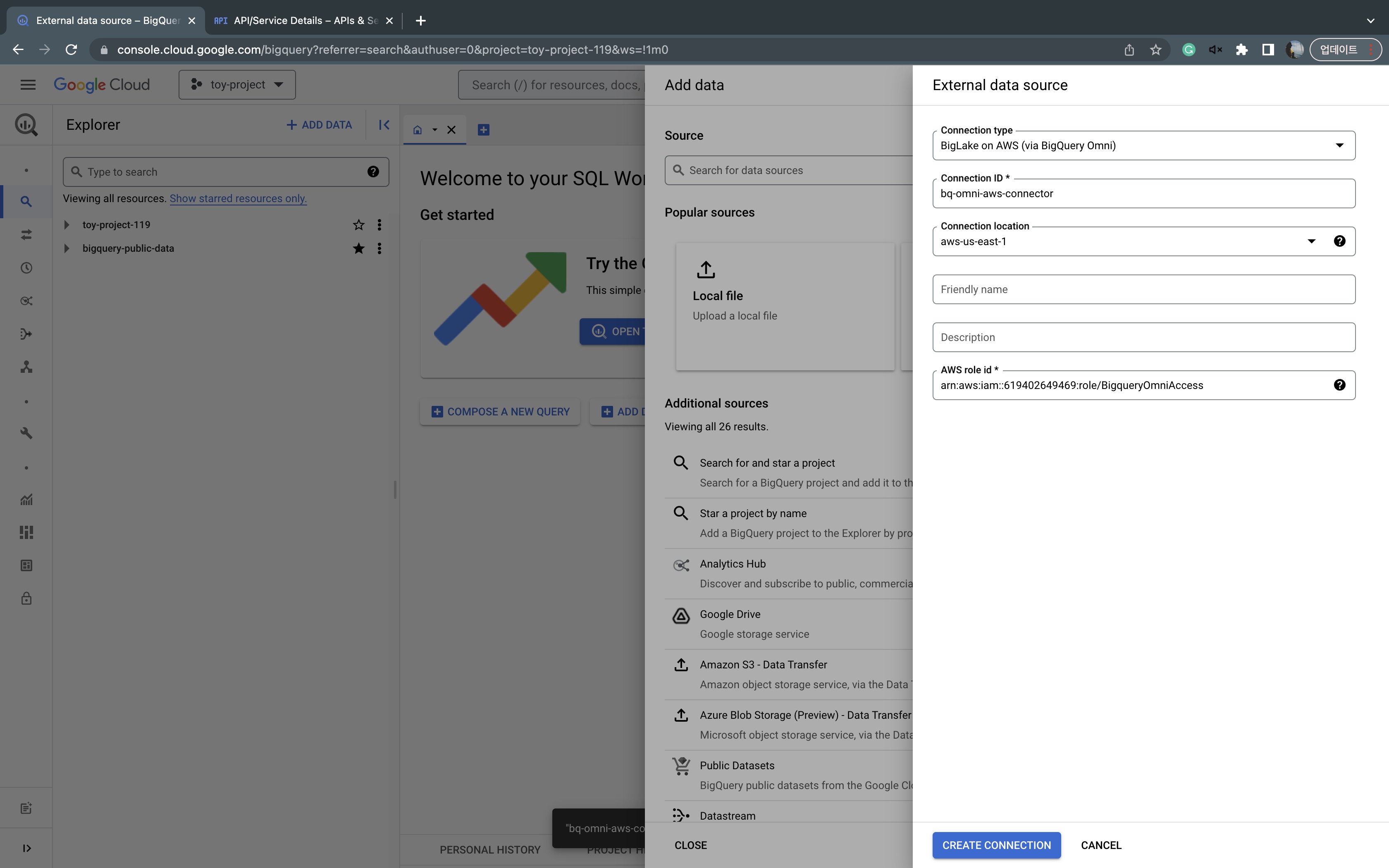The width and height of the screenshot is (1389, 868).
Task: Click the Create Connection button
Action: pos(996,845)
